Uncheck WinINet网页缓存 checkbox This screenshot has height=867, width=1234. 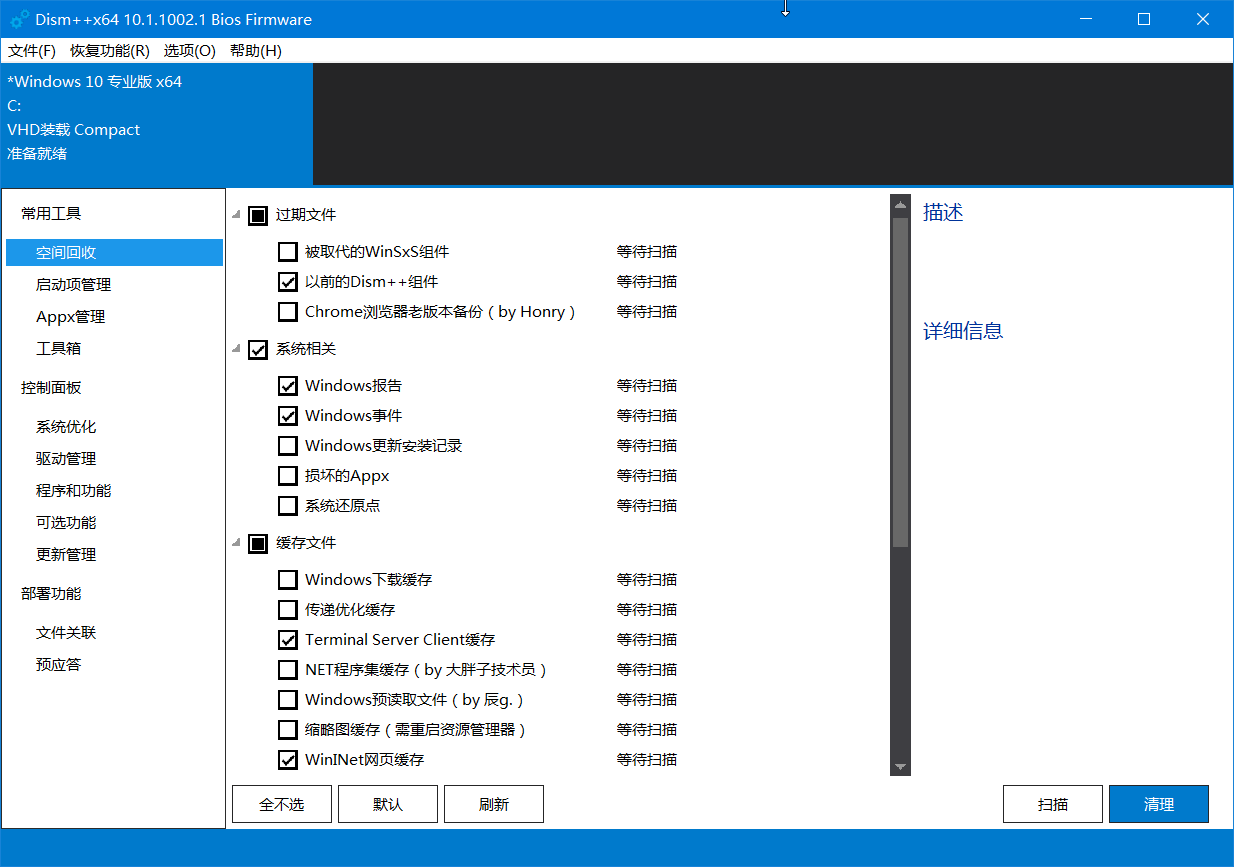click(288, 760)
